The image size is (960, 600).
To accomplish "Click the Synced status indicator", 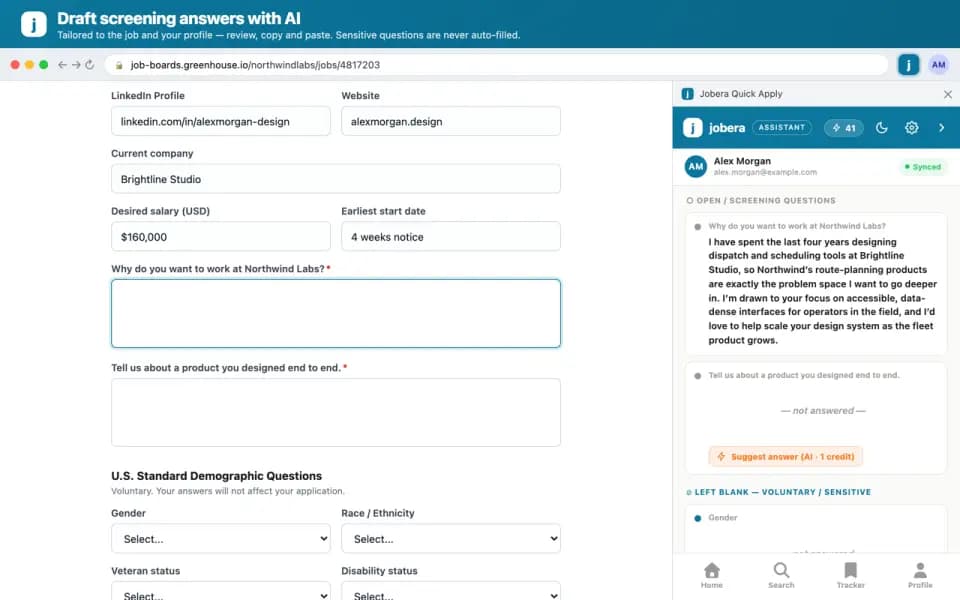I will pyautogui.click(x=922, y=167).
